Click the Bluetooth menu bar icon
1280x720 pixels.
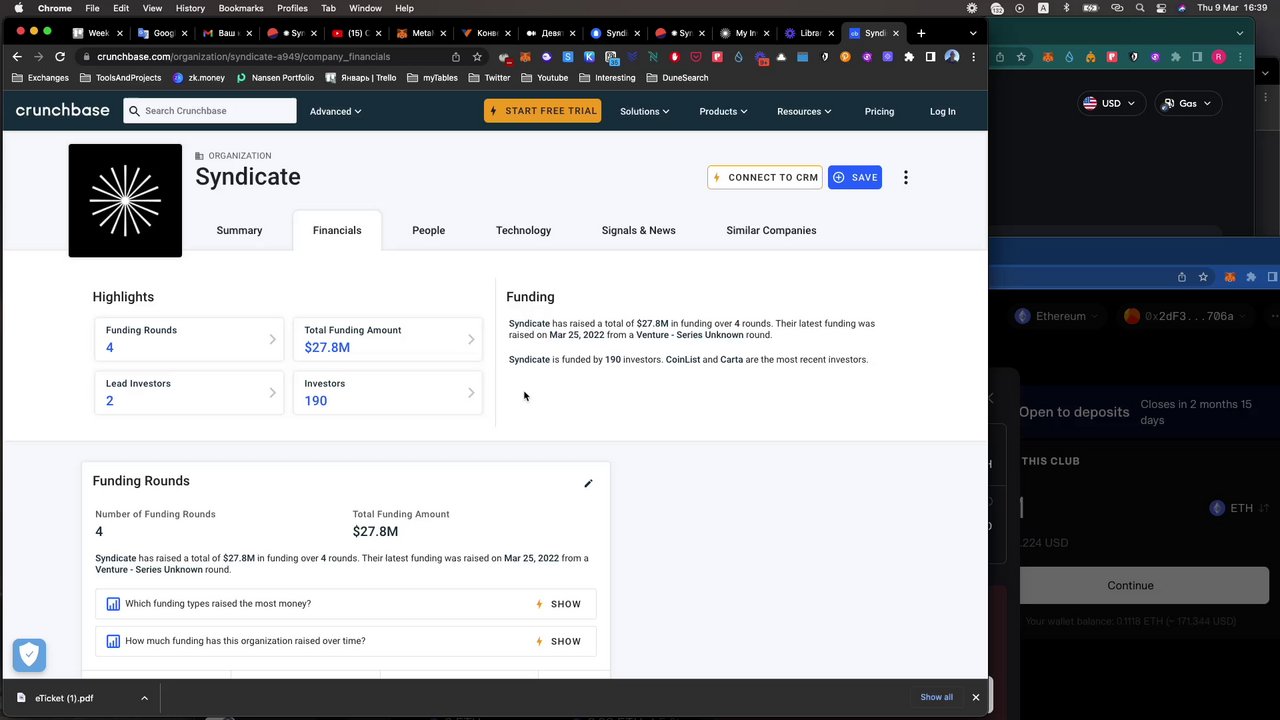[x=1066, y=8]
